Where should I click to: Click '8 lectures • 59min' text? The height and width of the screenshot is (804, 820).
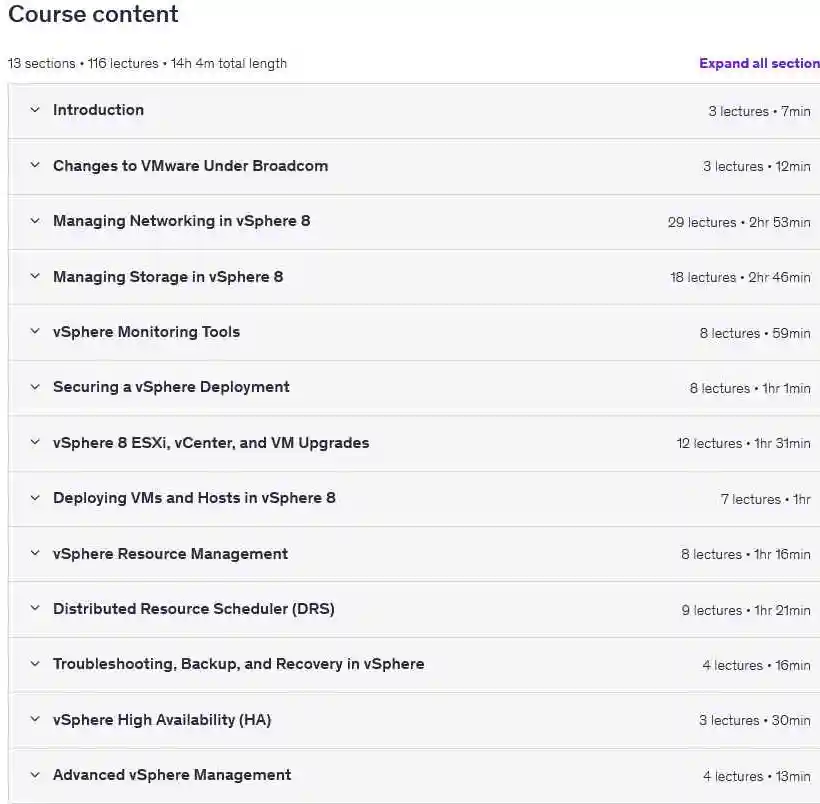[755, 333]
